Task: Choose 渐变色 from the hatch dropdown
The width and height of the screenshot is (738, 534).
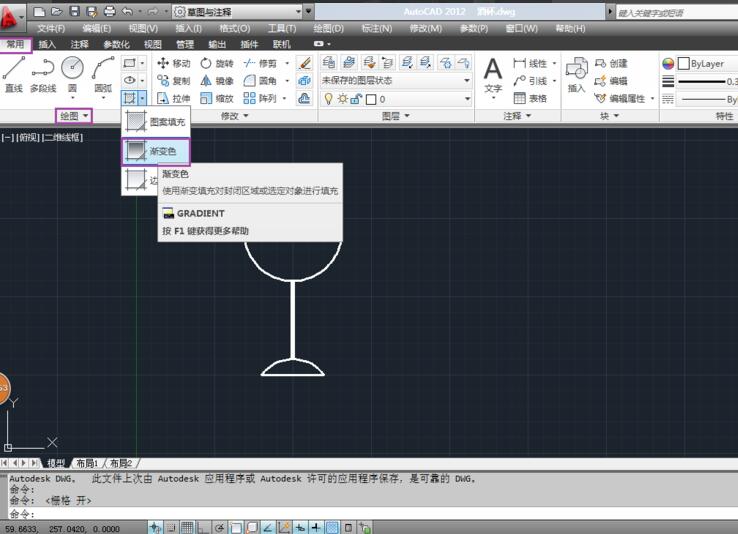Action: [156, 151]
